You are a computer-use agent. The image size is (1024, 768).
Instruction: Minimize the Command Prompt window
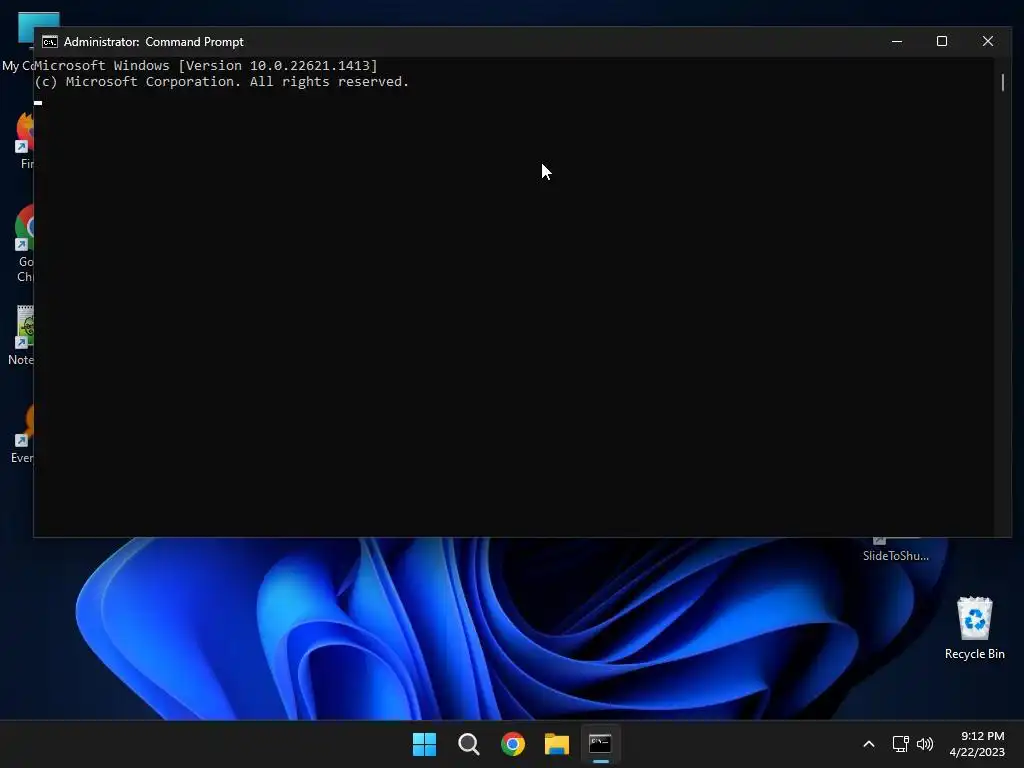pyautogui.click(x=897, y=41)
